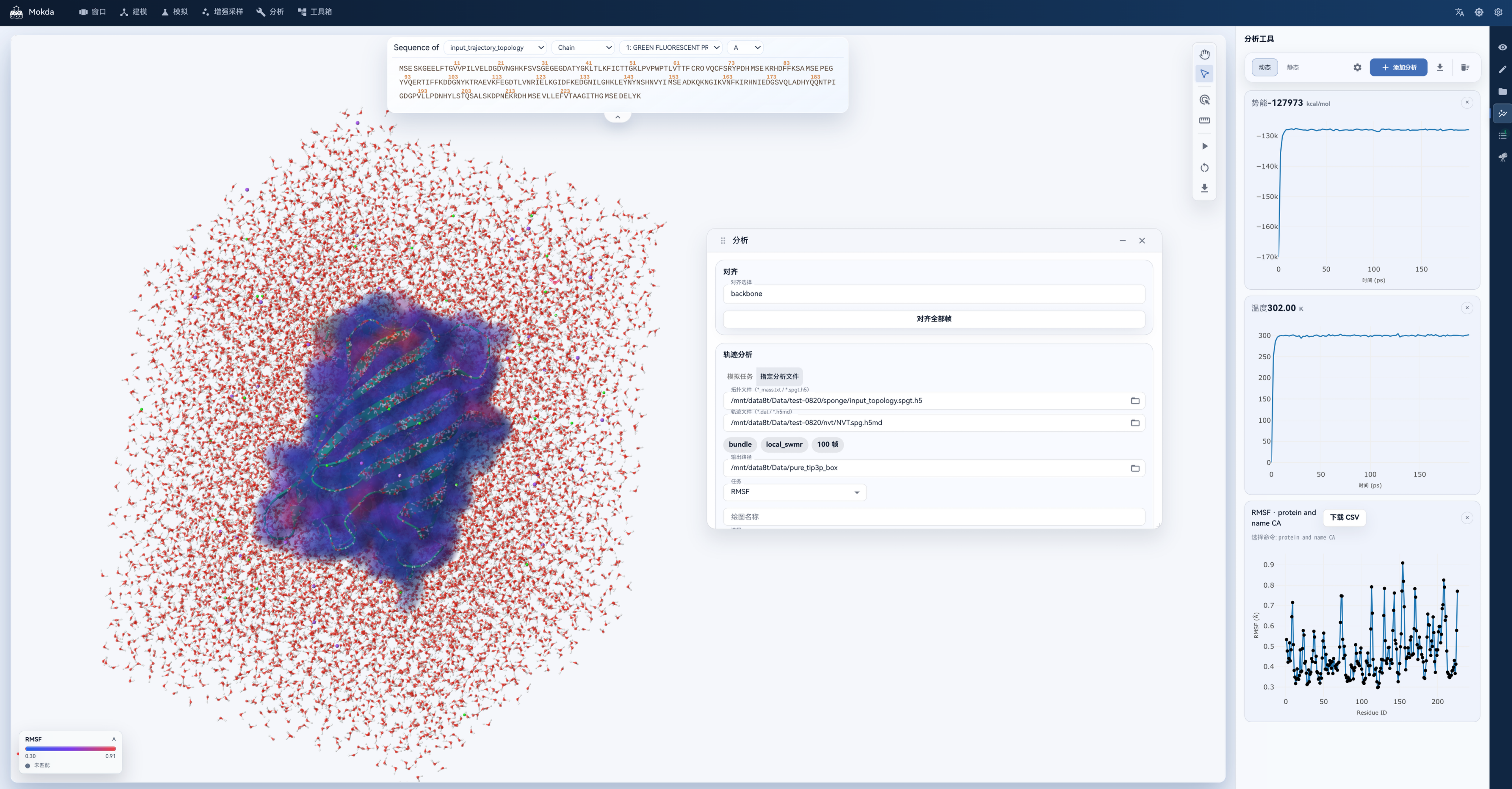This screenshot has width=1512, height=789.
Task: Open the task list panel in the sidebar
Action: tap(1503, 136)
